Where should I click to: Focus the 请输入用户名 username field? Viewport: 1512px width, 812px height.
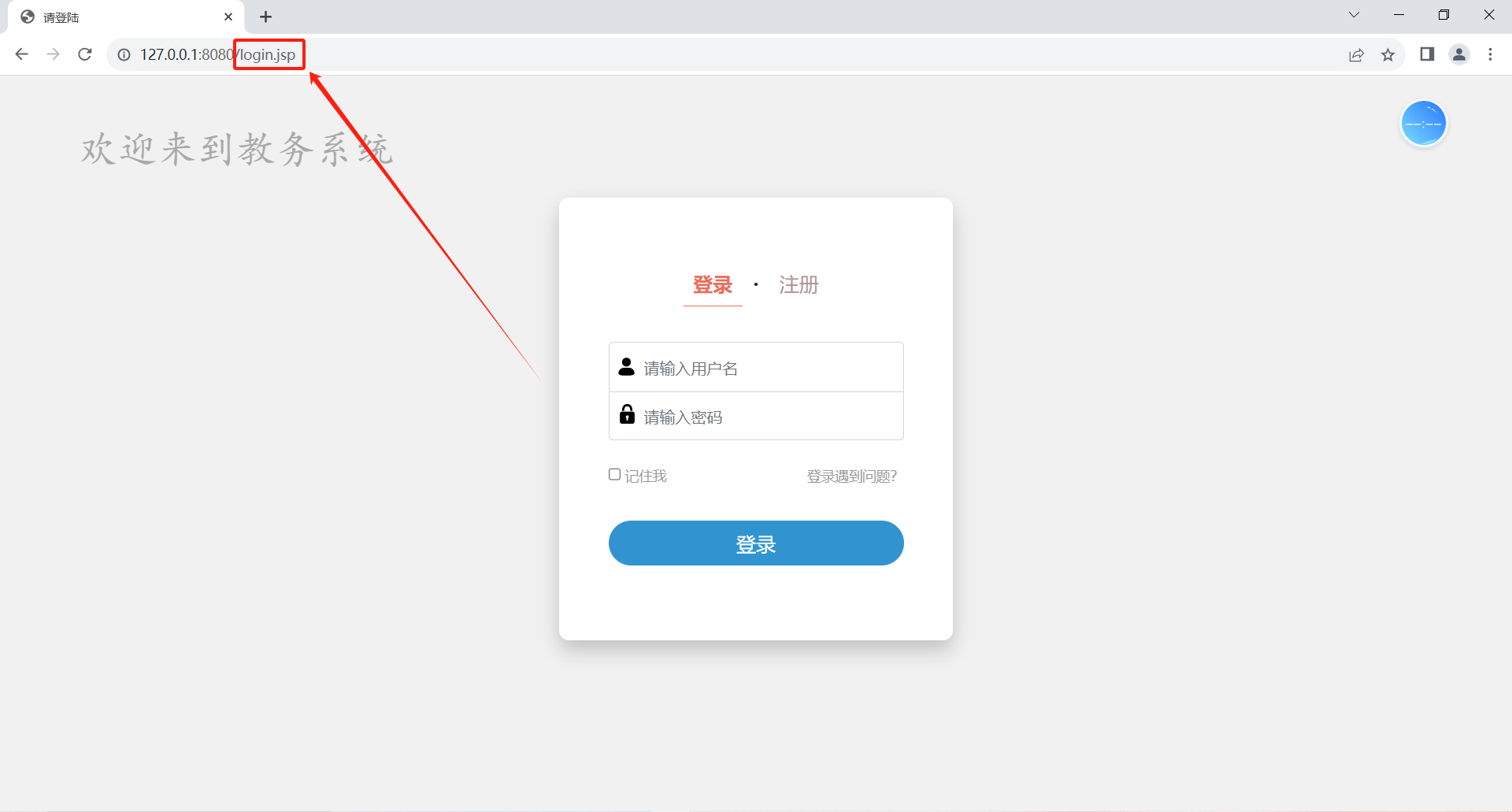tap(756, 367)
